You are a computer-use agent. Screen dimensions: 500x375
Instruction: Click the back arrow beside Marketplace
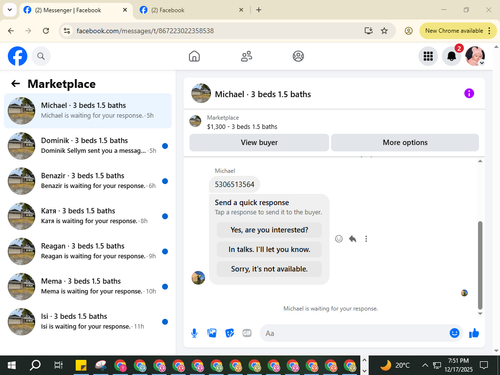15,84
